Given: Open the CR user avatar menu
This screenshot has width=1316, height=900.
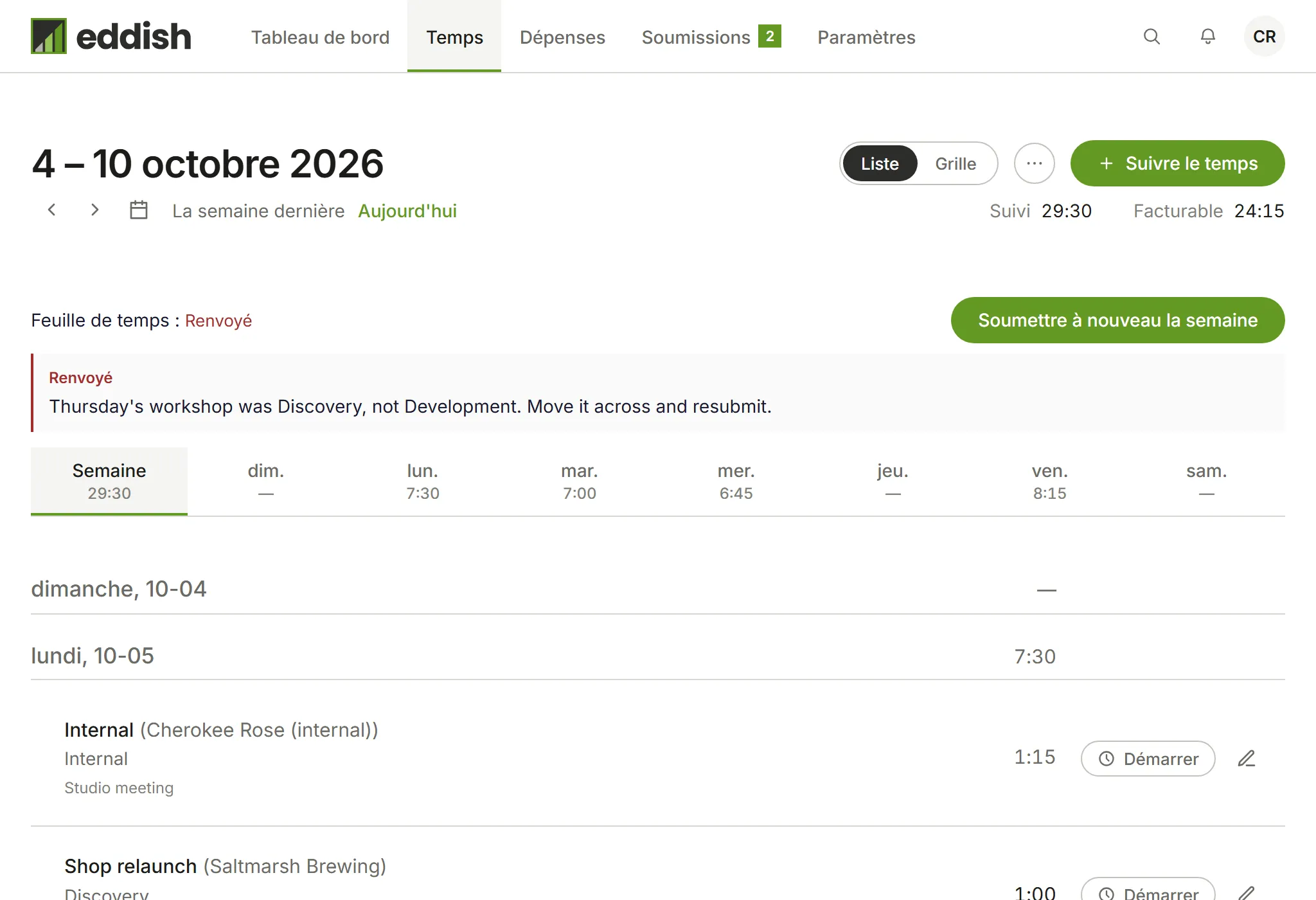Looking at the screenshot, I should [1265, 37].
